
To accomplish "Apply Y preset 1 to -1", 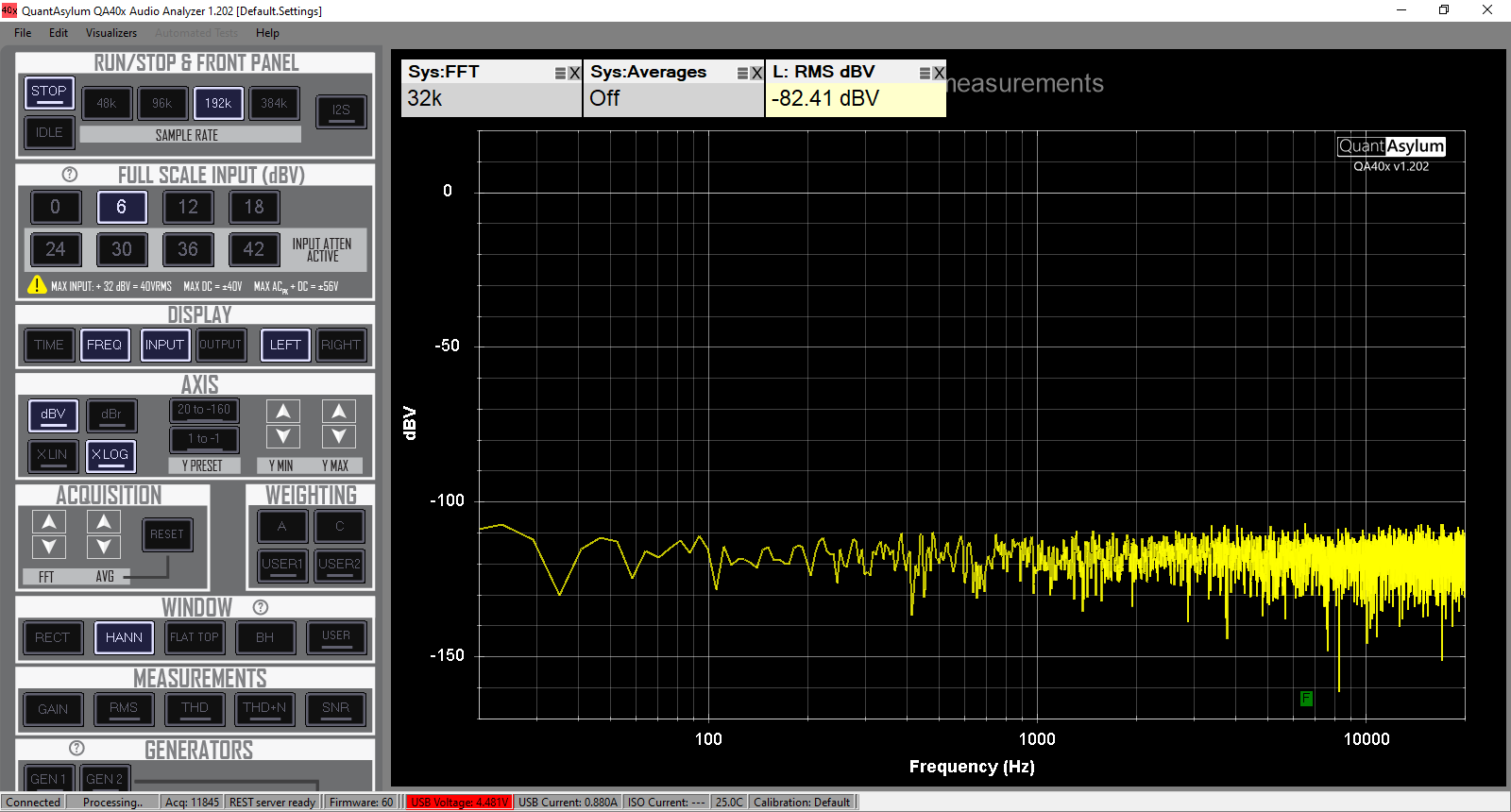I will (x=204, y=440).
